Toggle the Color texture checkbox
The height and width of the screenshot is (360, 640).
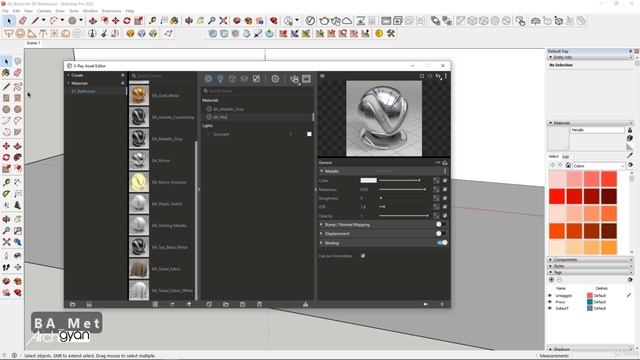click(x=445, y=180)
